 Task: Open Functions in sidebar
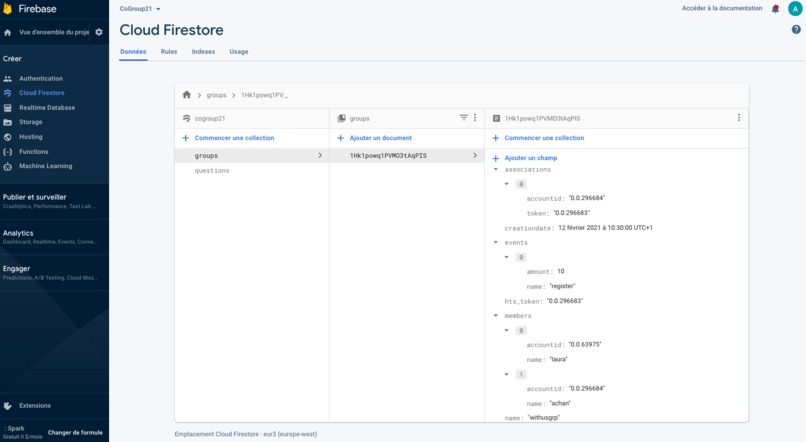pos(33,152)
